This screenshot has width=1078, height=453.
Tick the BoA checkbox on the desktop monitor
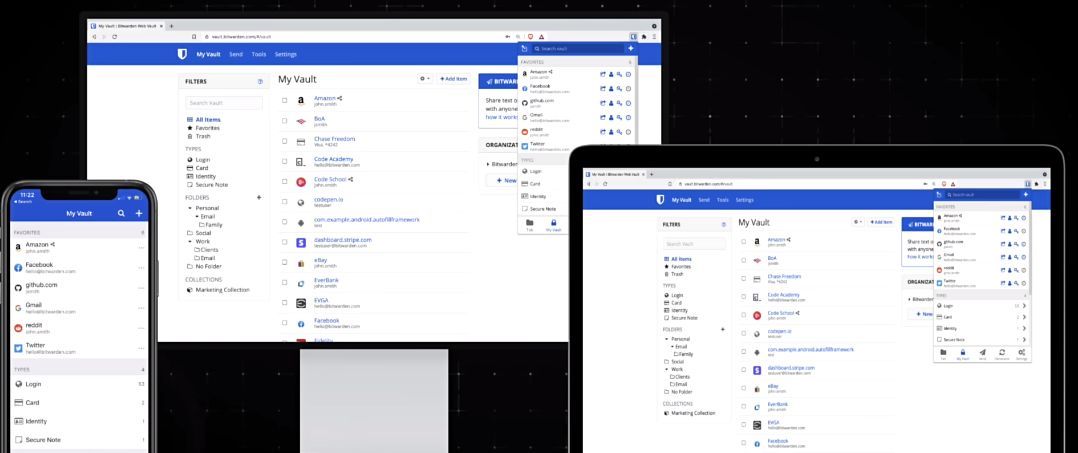pos(285,120)
